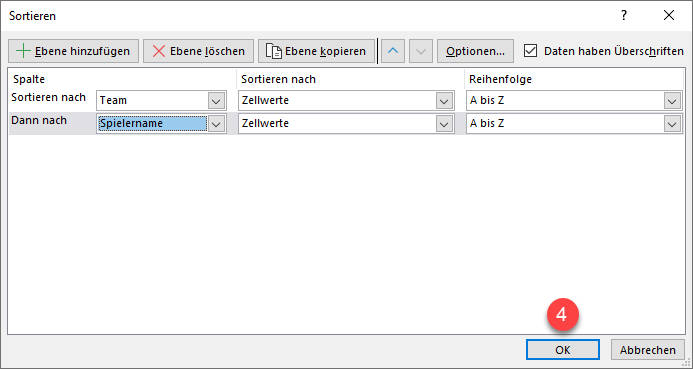693x369 pixels.
Task: Open second row A bis Z dropdown
Action: (672, 124)
